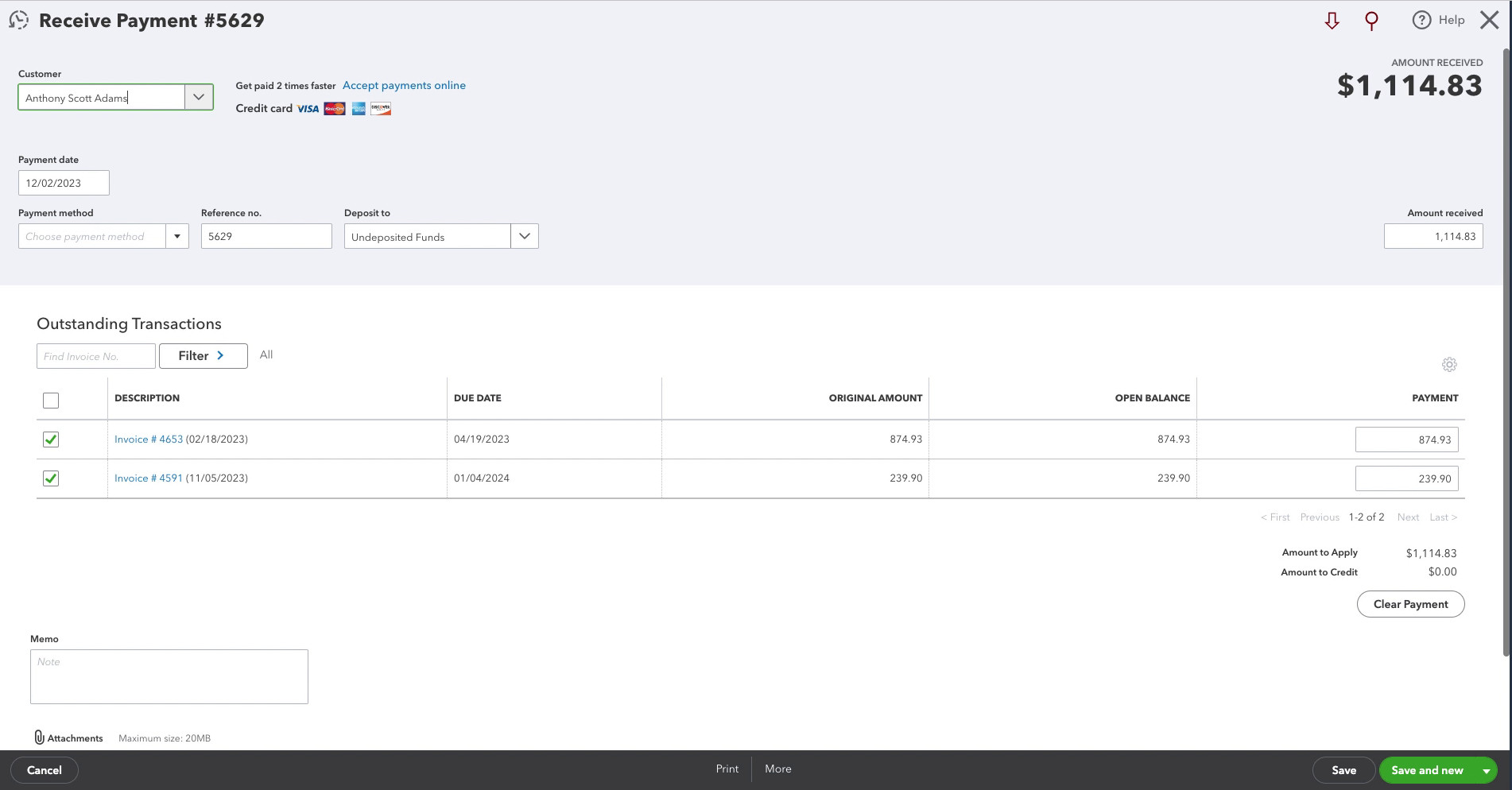This screenshot has height=790, width=1512.
Task: Open Save and new options arrow
Action: click(x=1486, y=770)
